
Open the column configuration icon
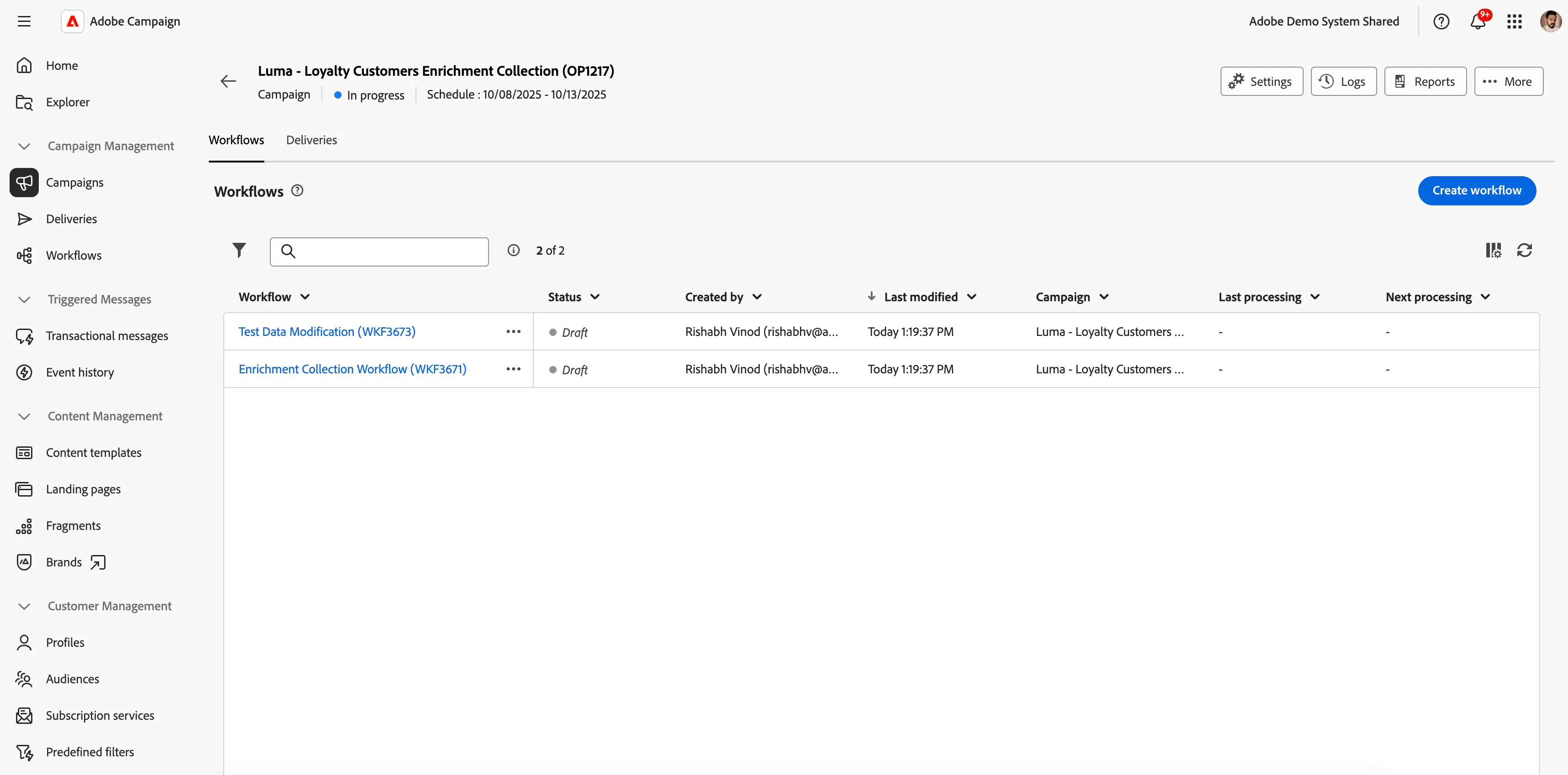[1493, 250]
